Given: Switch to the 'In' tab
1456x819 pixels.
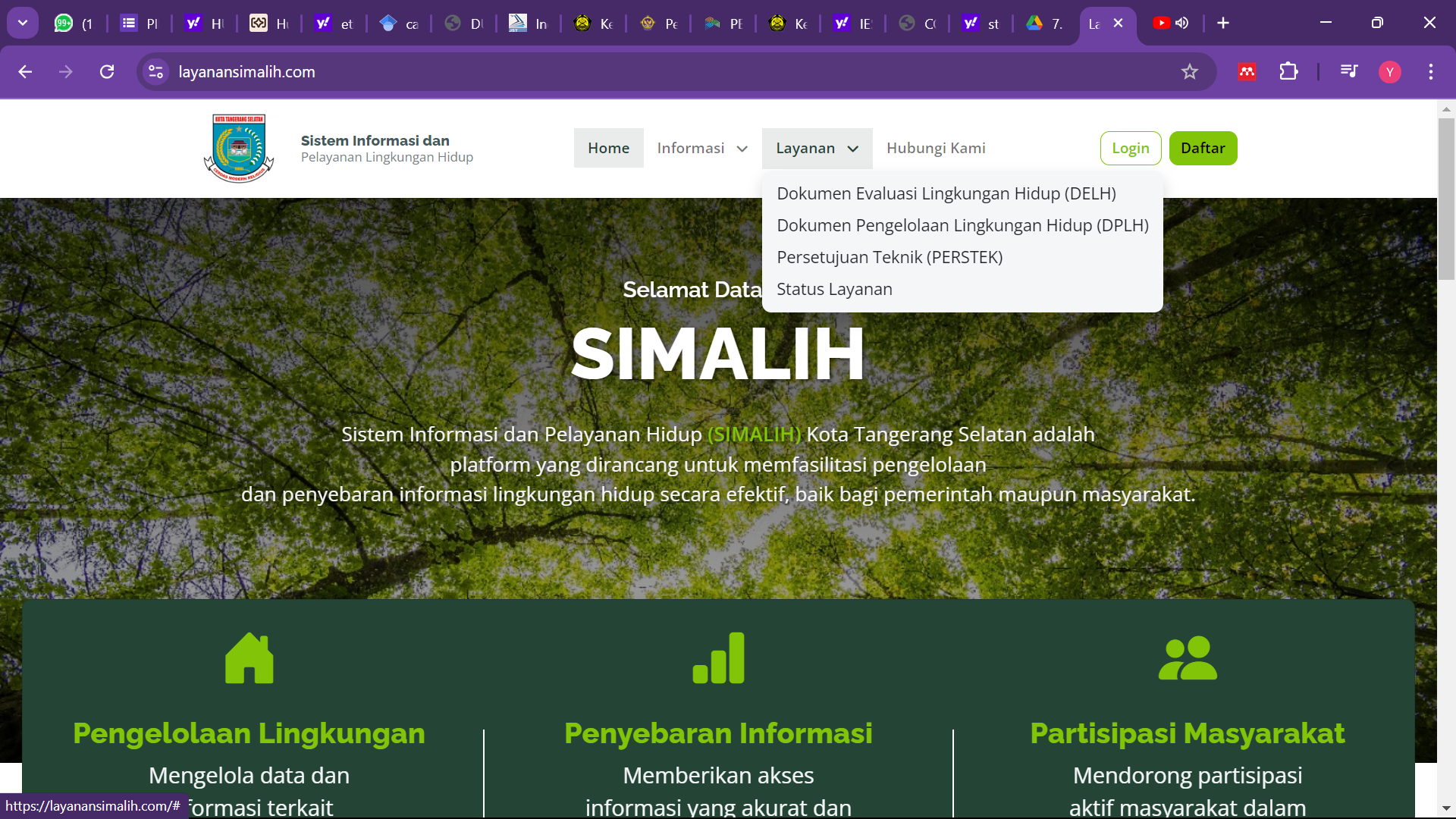Looking at the screenshot, I should point(529,24).
